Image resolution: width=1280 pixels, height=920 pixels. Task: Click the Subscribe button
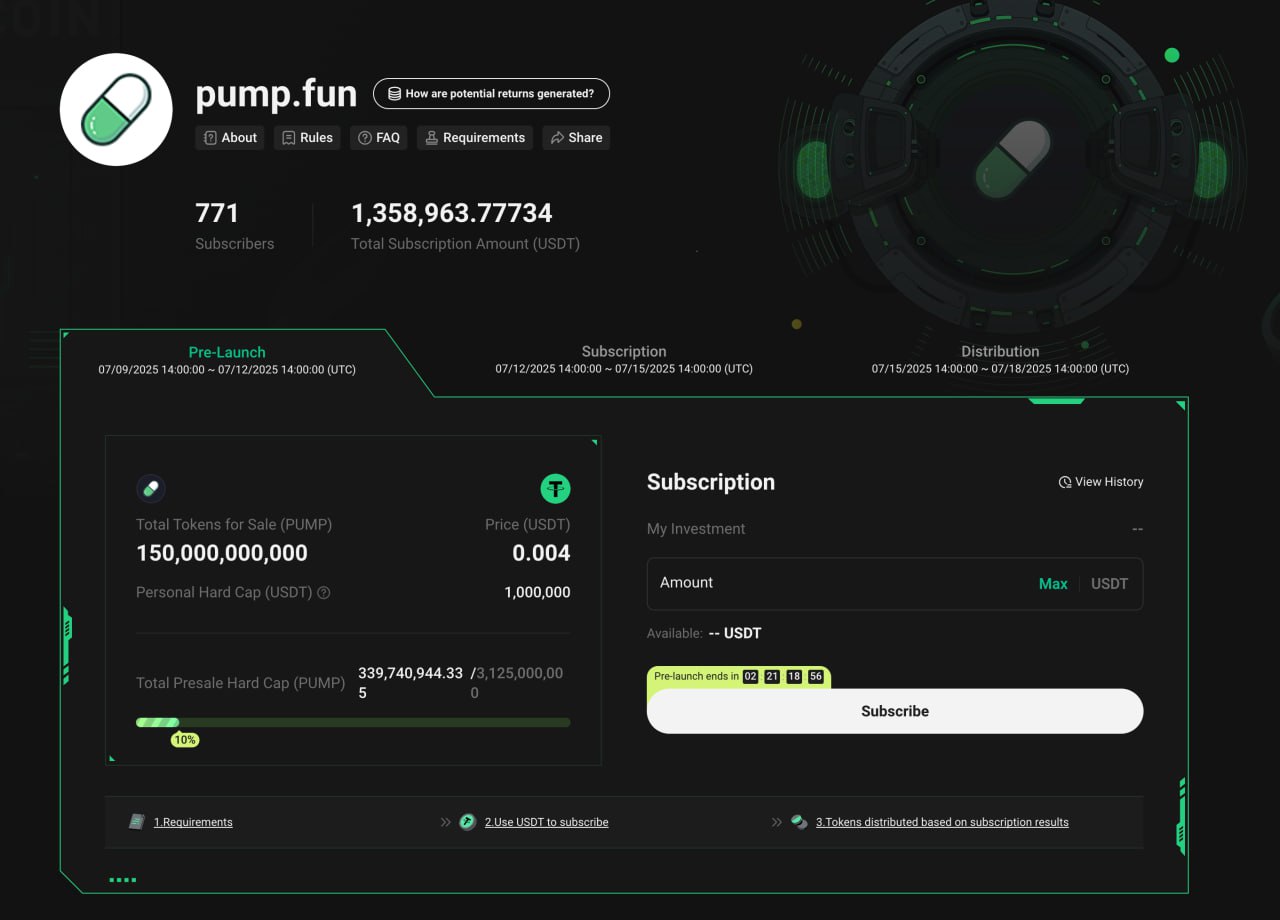click(895, 711)
